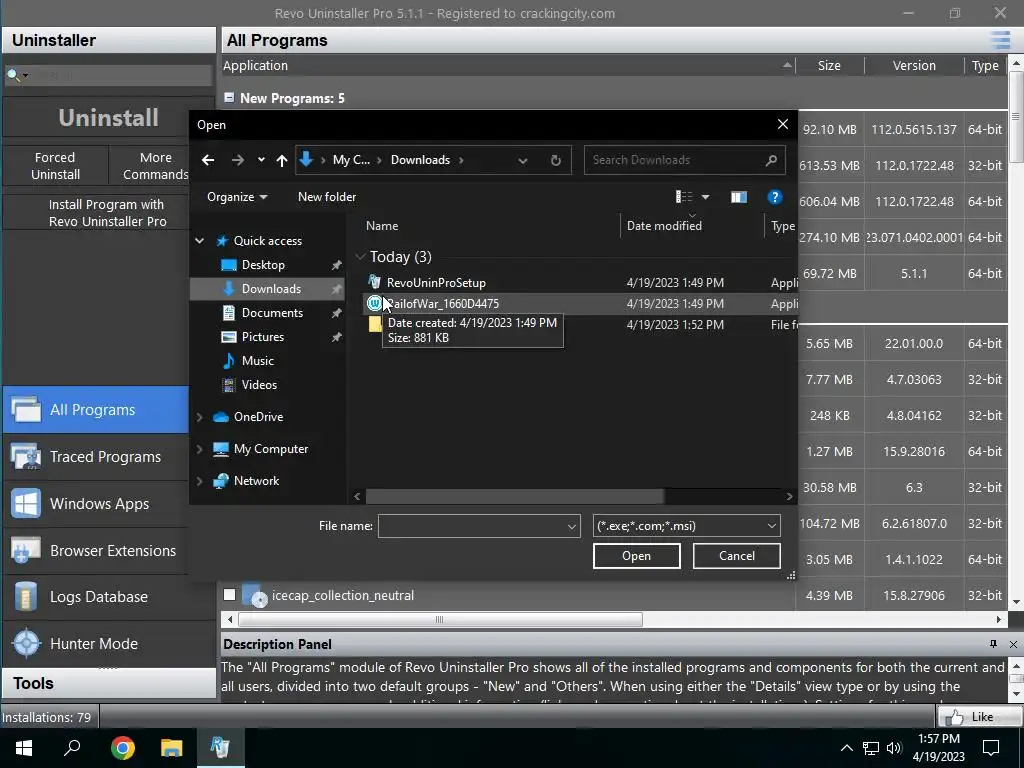Open the Windows Apps module
The height and width of the screenshot is (768, 1024).
point(96,504)
